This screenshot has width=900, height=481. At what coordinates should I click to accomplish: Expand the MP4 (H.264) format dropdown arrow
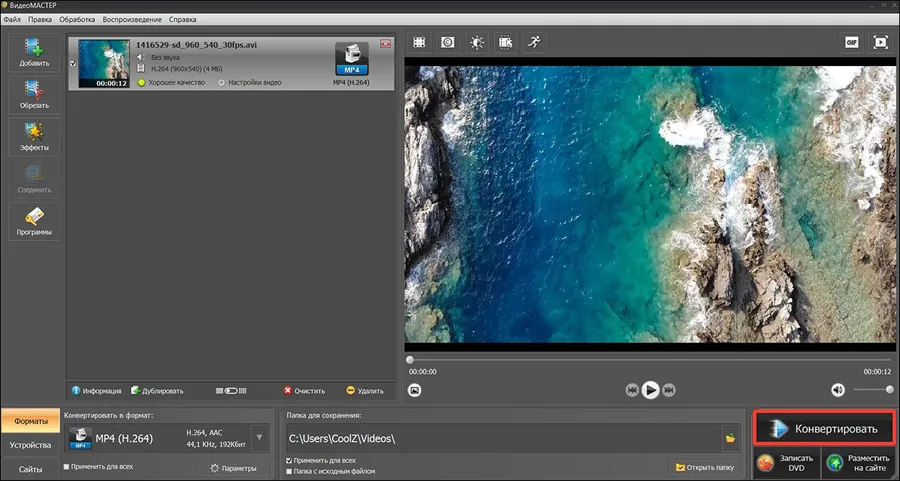tap(259, 438)
